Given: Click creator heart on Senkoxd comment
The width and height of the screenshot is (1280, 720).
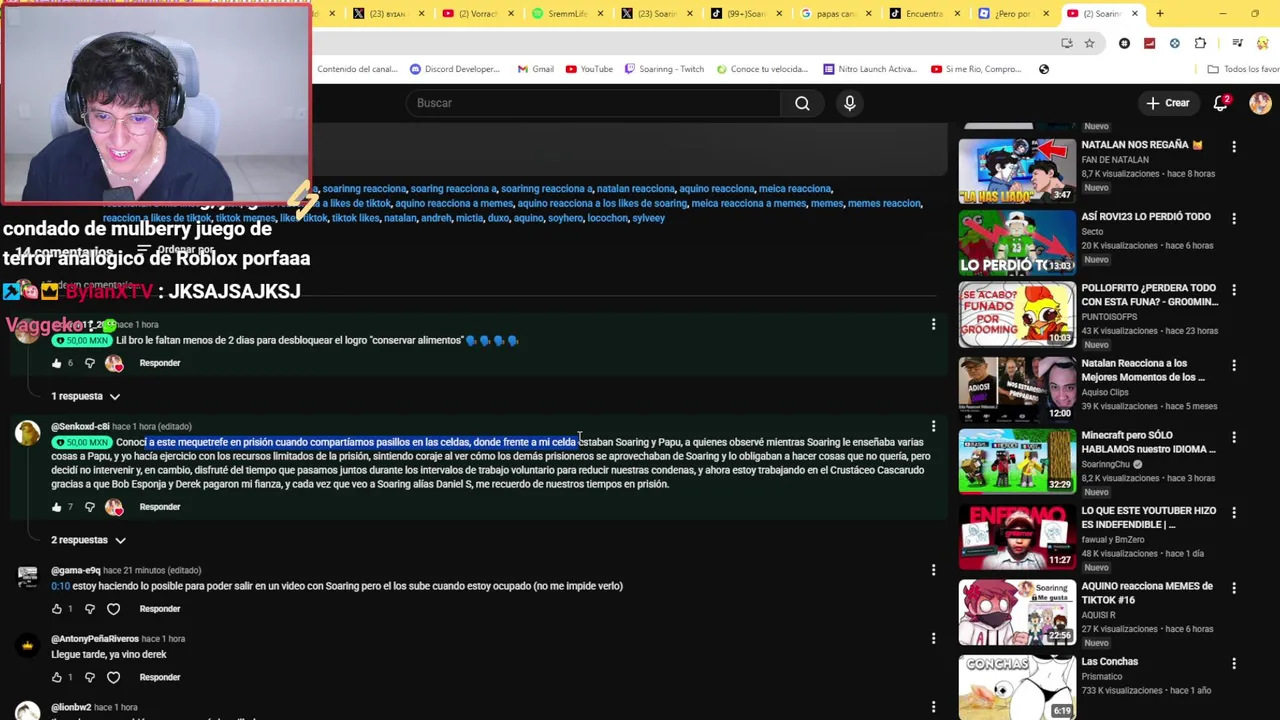Looking at the screenshot, I should [114, 507].
